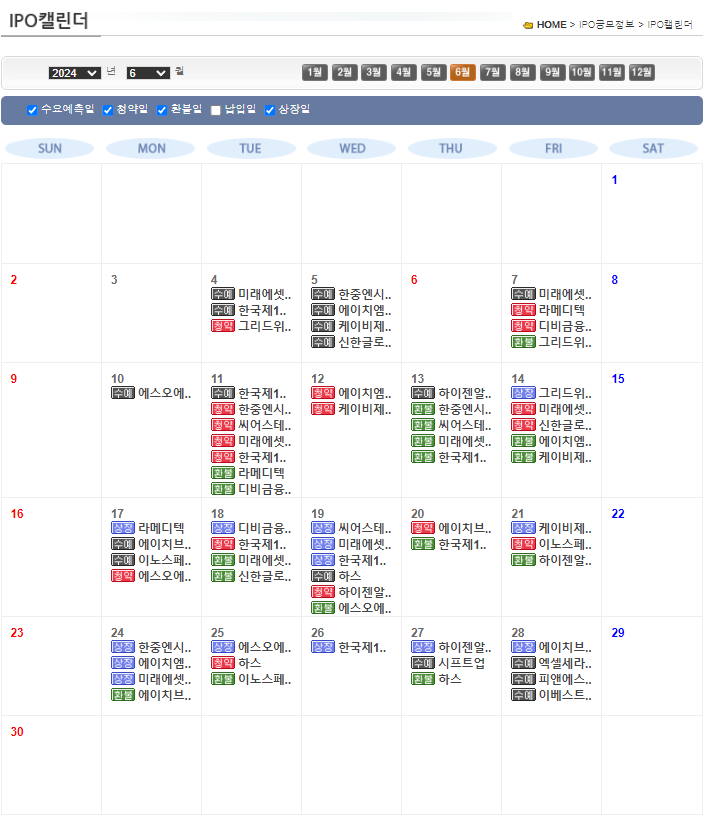Uncheck the 상장일 checkbox
The height and width of the screenshot is (820, 710).
[270, 110]
